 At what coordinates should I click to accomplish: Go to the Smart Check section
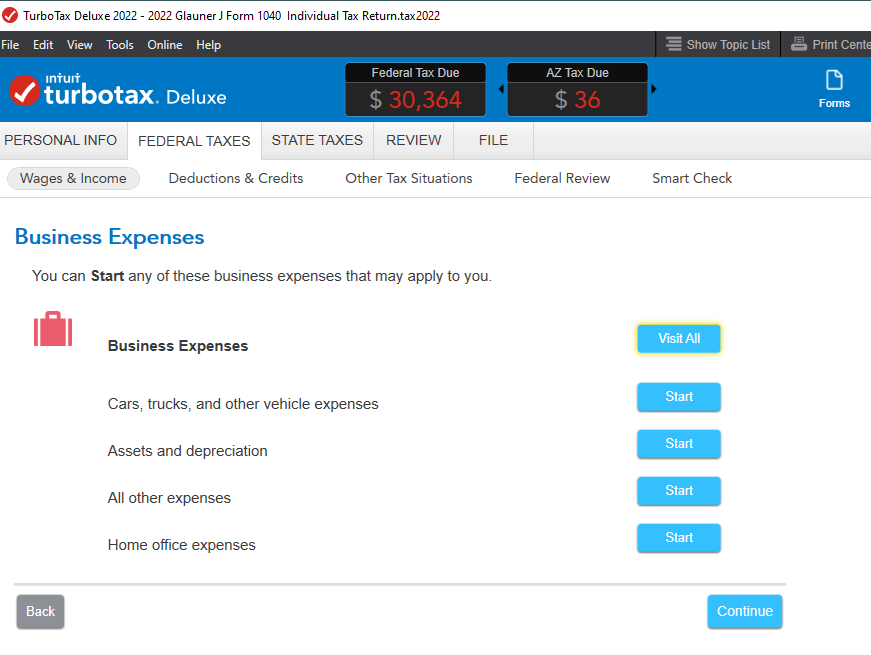coord(692,178)
